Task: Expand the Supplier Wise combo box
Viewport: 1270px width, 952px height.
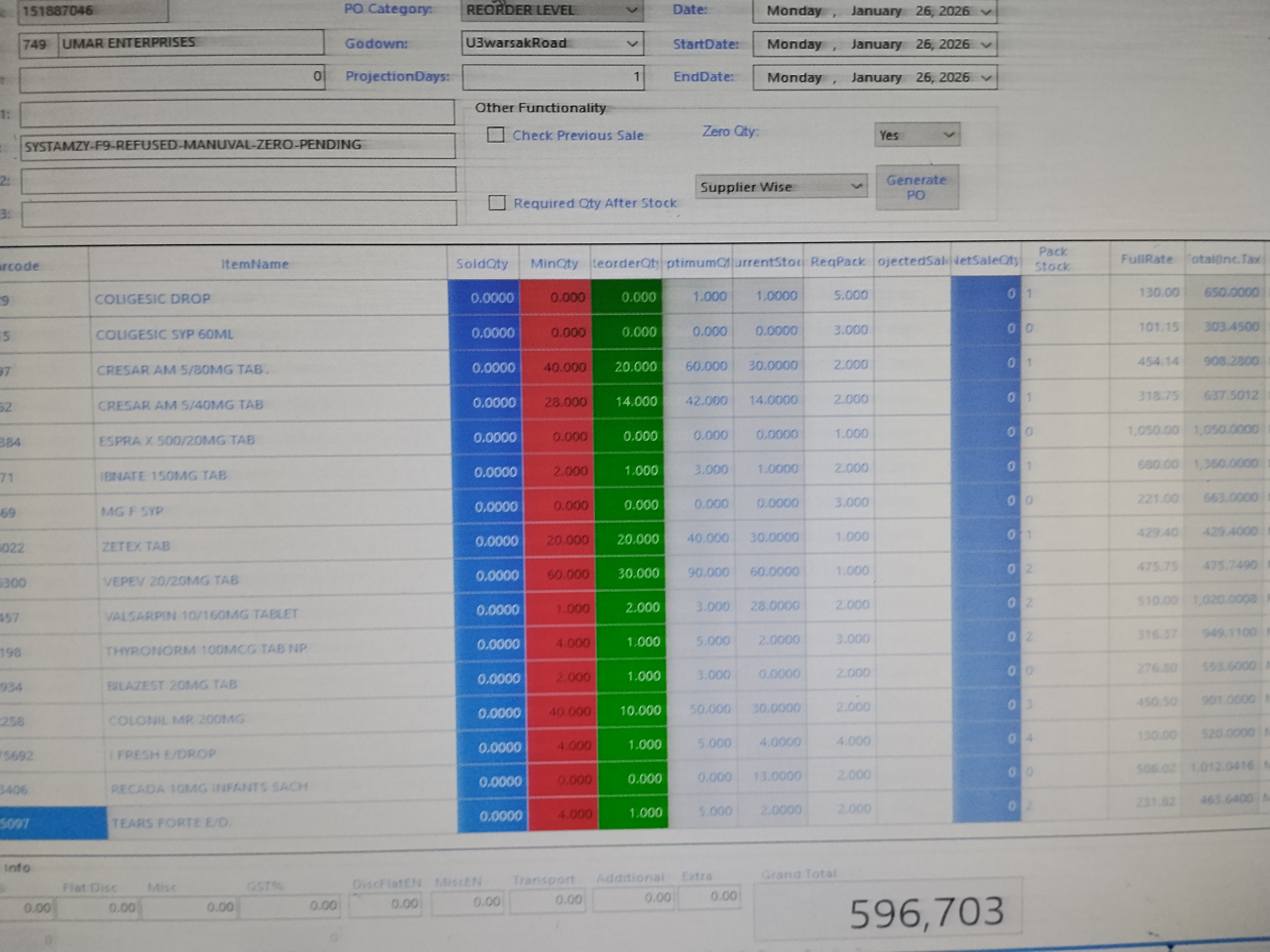Action: 855,187
